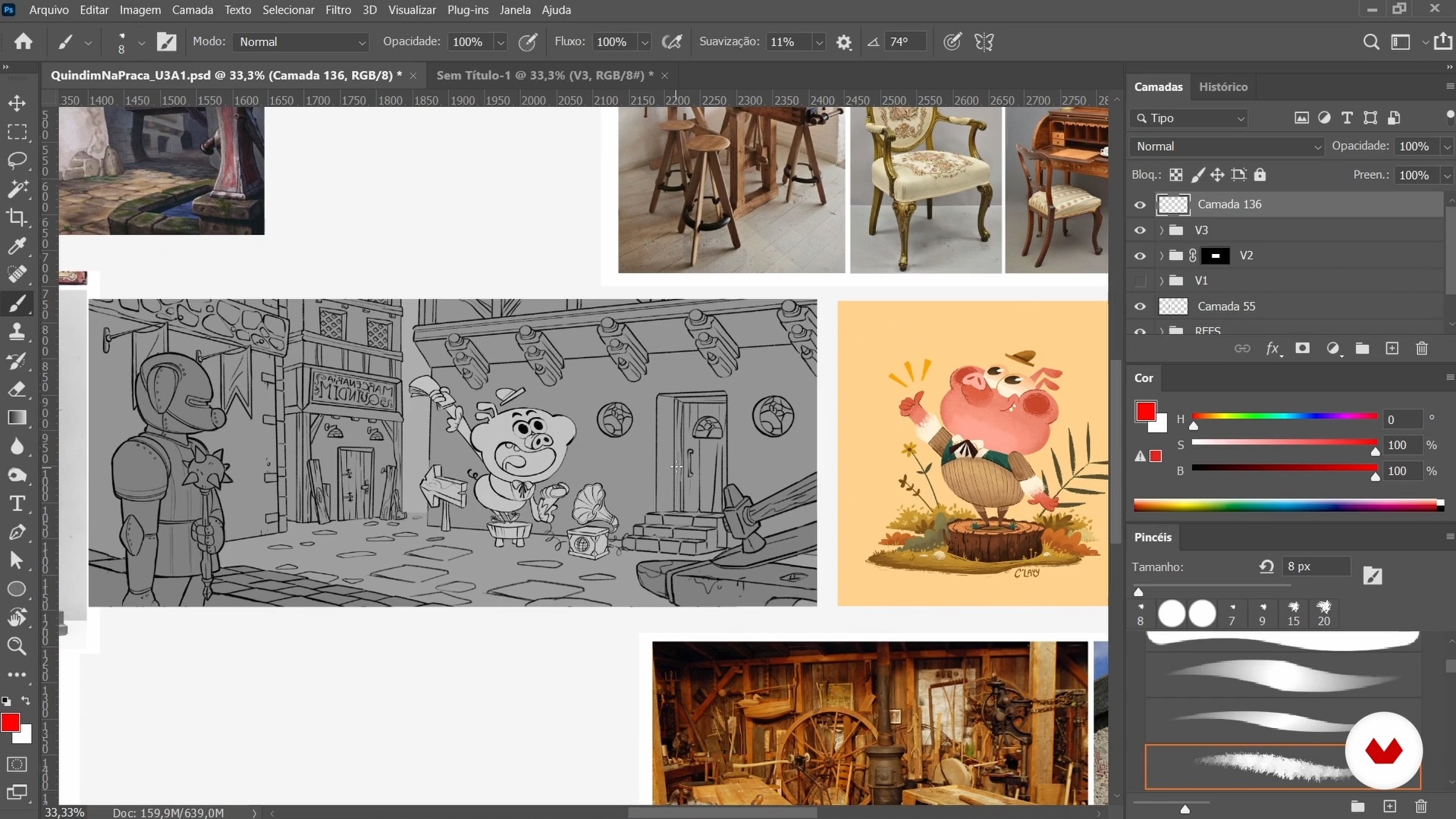Open layer effects fx menu
Screen dimensions: 1456x819
(x=1273, y=348)
